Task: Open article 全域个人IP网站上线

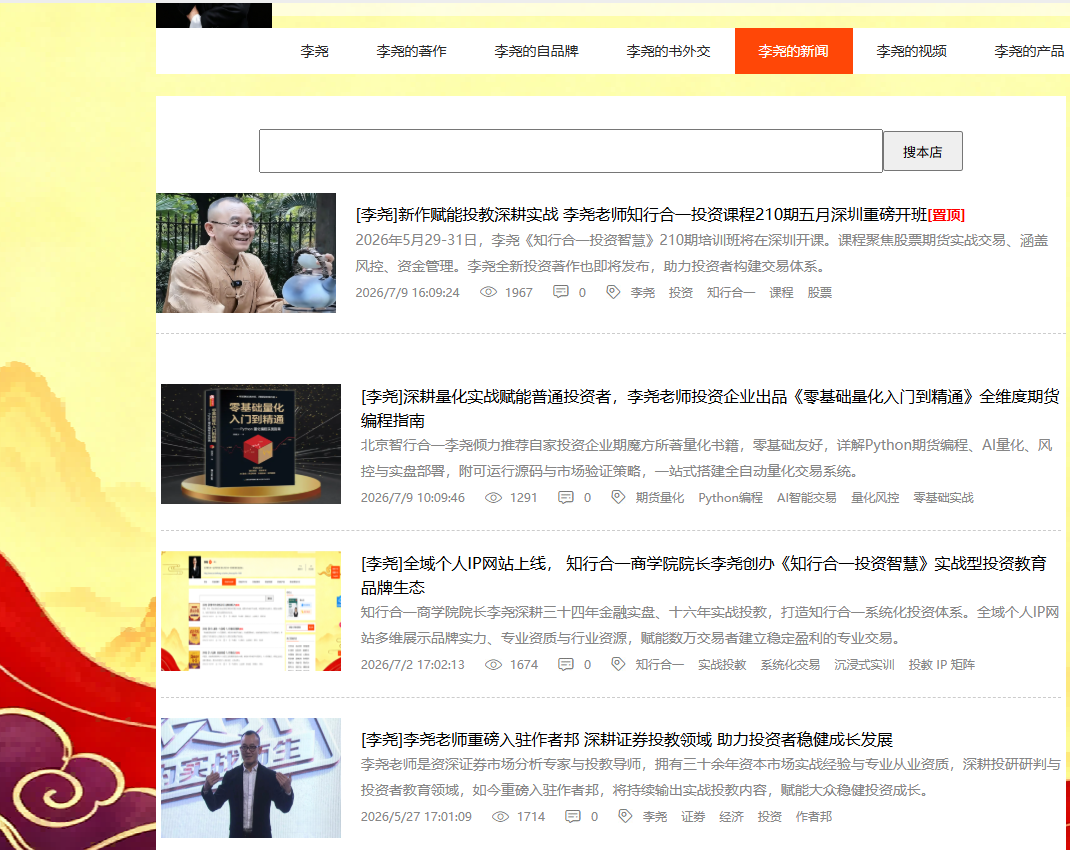Action: 704,576
